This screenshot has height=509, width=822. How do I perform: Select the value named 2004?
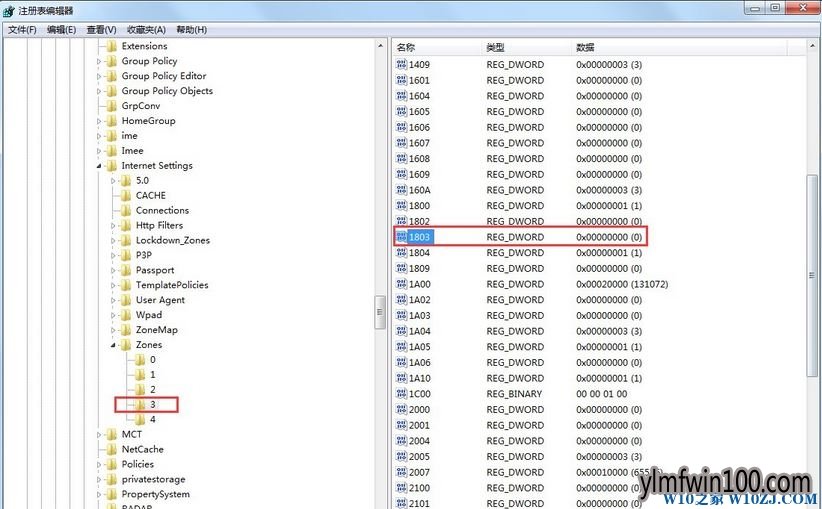click(419, 441)
